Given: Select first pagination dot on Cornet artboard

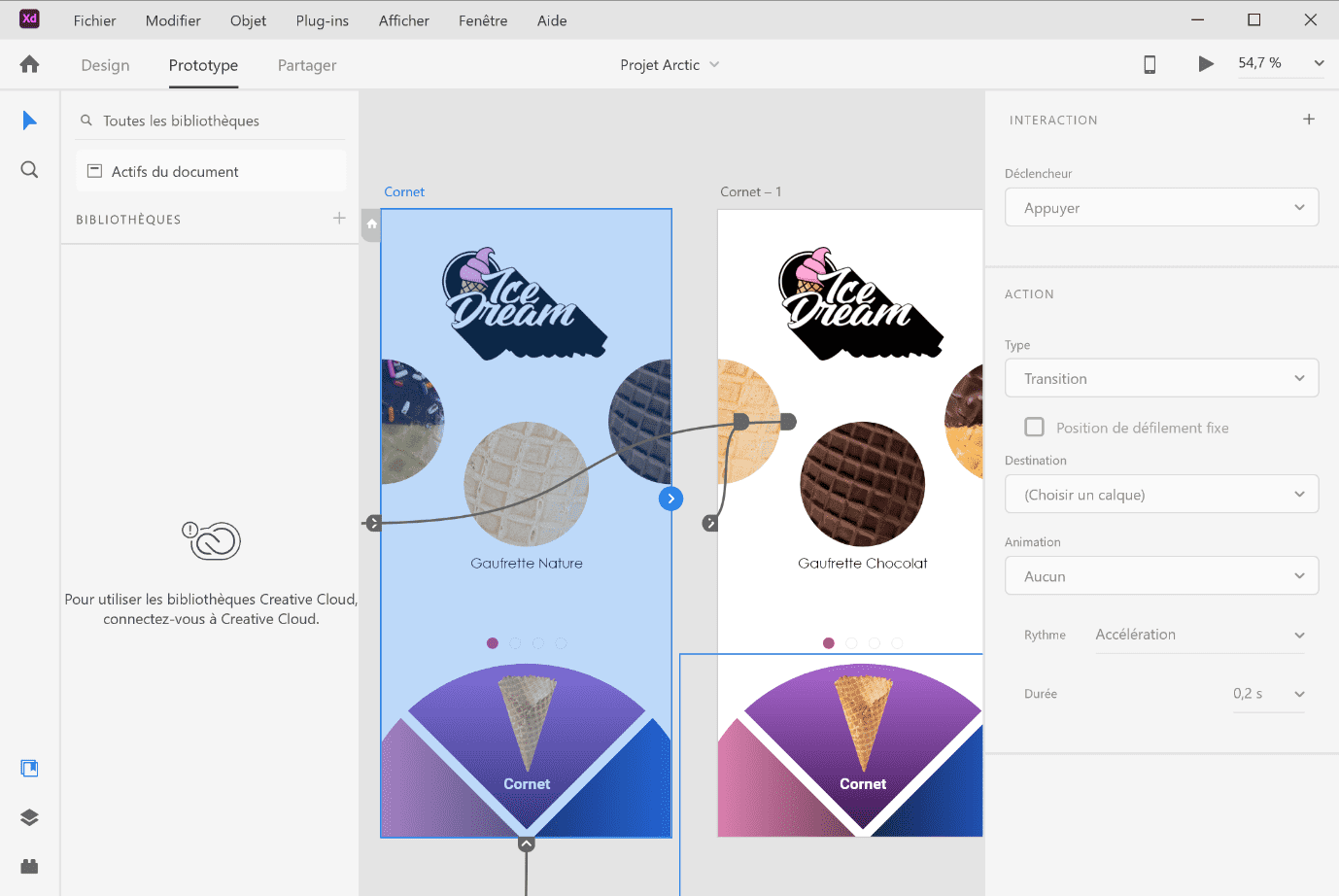Looking at the screenshot, I should click(493, 643).
